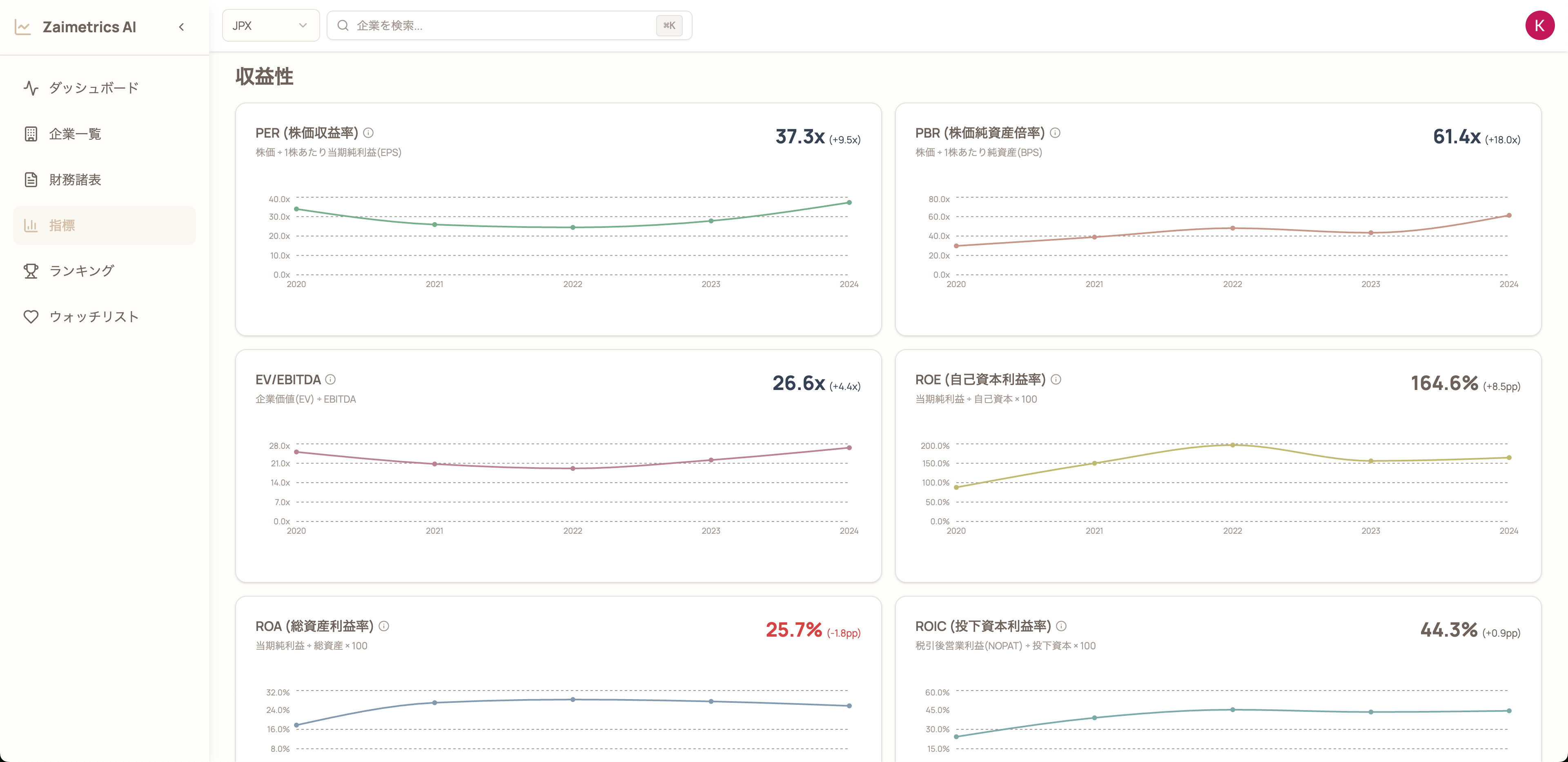Open 財務諸表 page
Image resolution: width=1568 pixels, height=762 pixels.
(76, 180)
